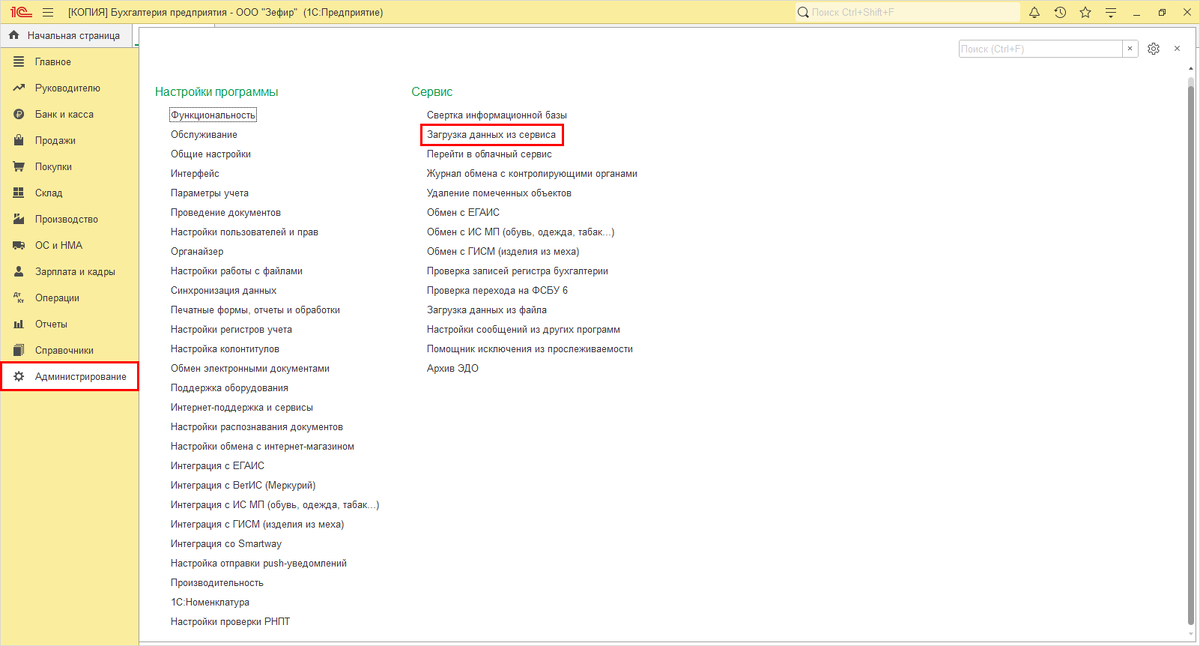This screenshot has width=1200, height=646.
Task: Open the Руководителю section
Action: 69,88
